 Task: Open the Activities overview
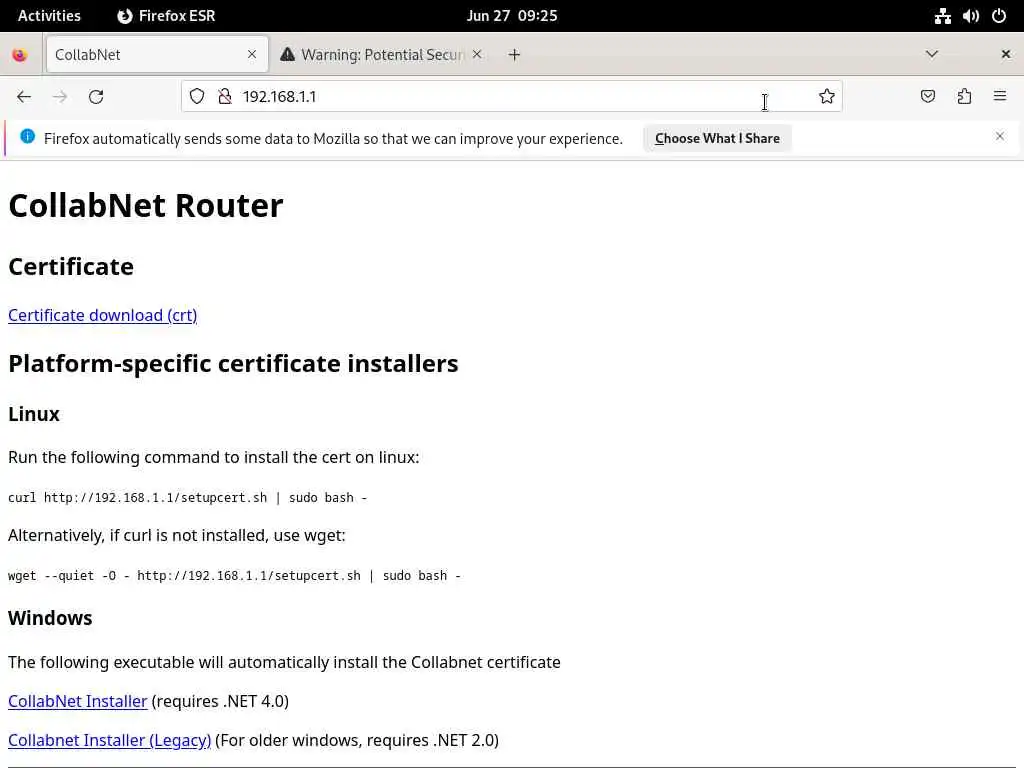pos(49,16)
